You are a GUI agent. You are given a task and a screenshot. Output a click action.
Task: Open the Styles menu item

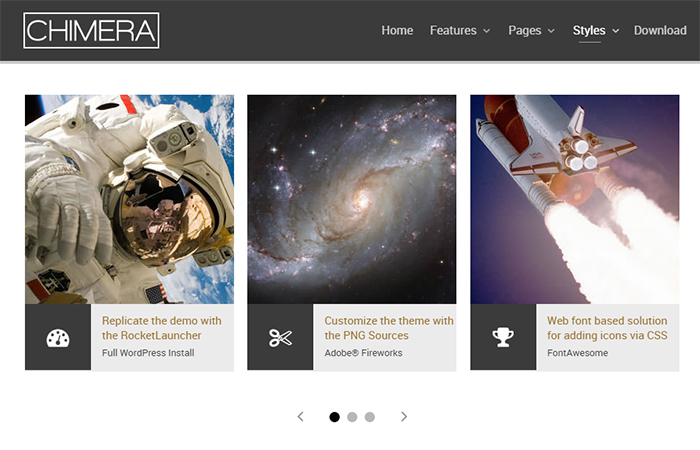(589, 30)
